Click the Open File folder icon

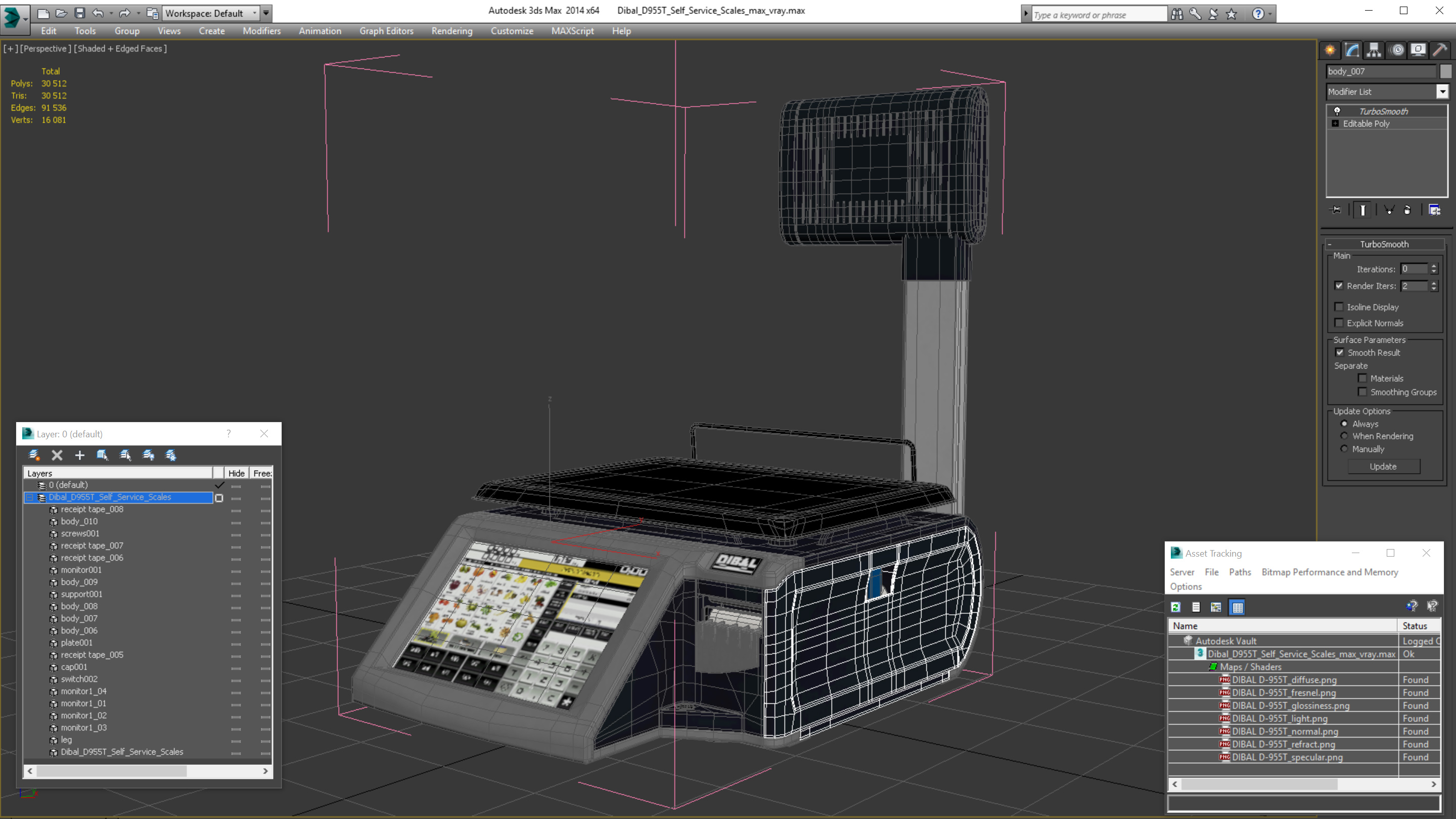[x=62, y=13]
